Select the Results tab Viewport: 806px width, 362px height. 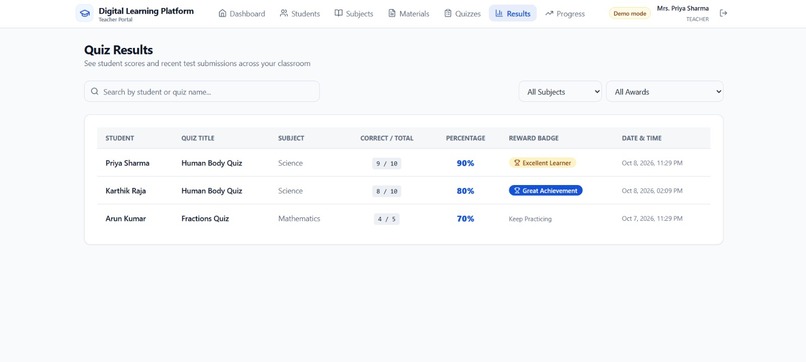512,14
